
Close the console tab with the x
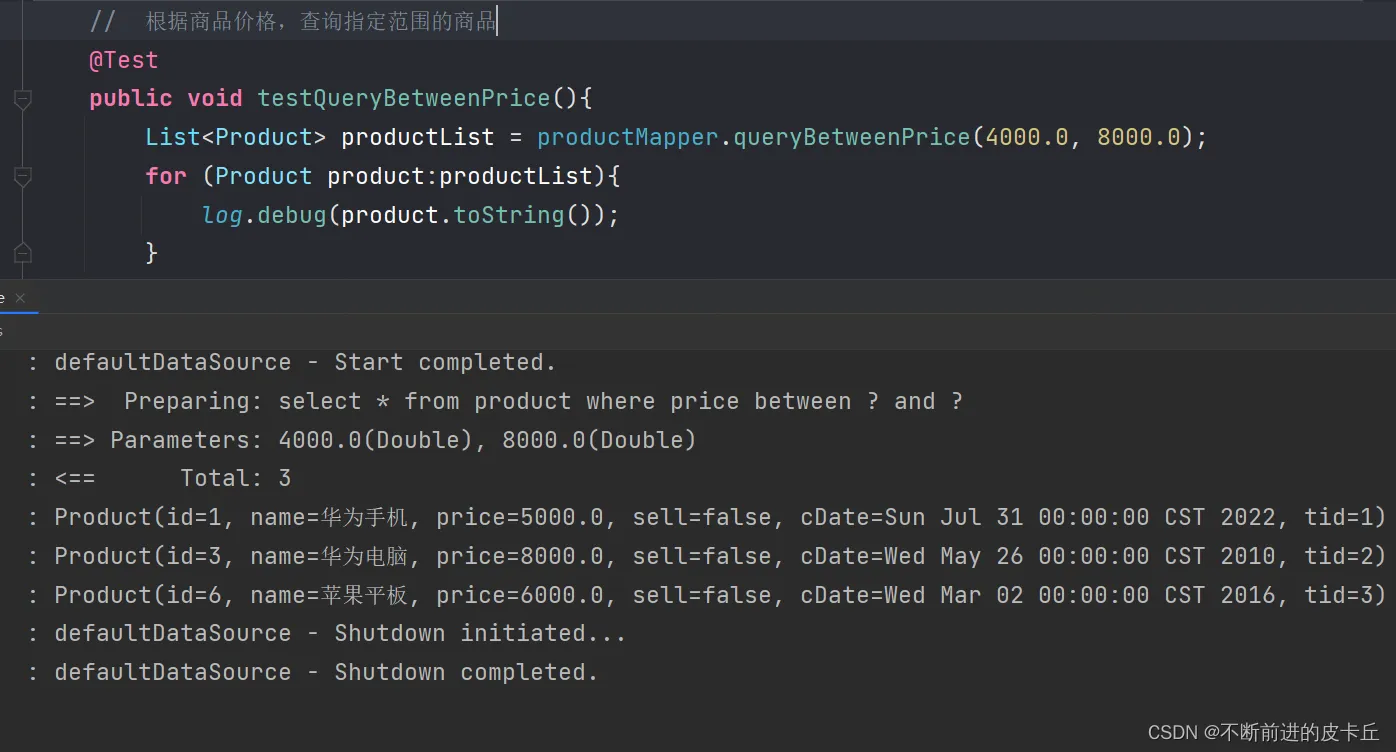pos(20,298)
